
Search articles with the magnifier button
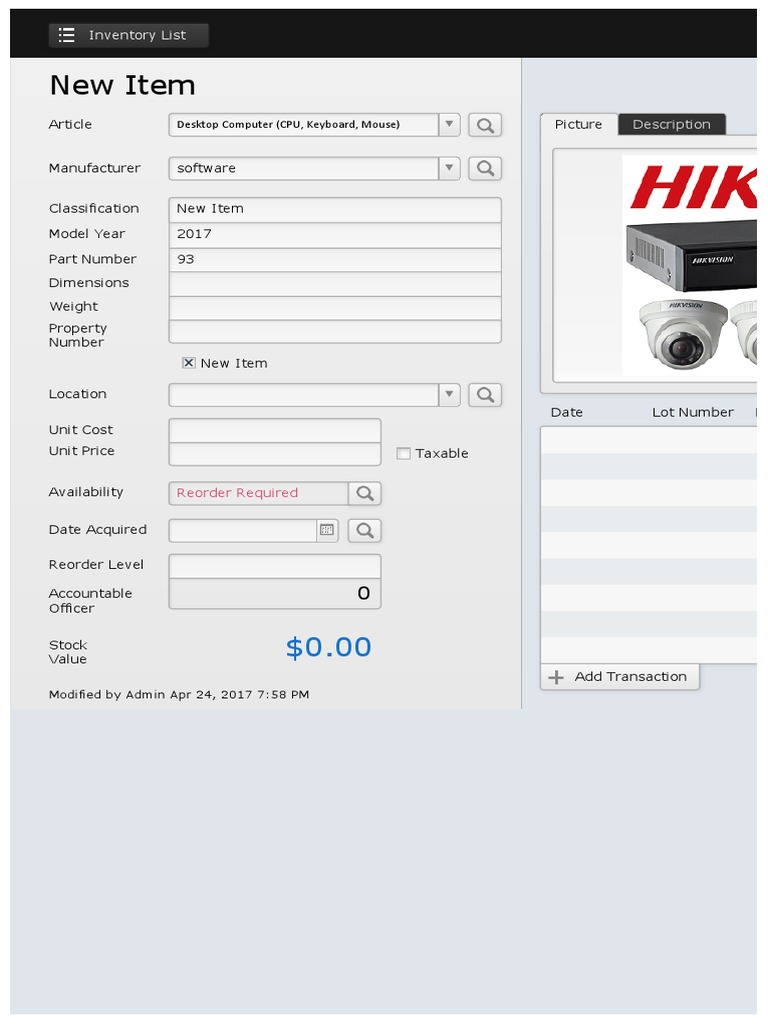pyautogui.click(x=485, y=125)
